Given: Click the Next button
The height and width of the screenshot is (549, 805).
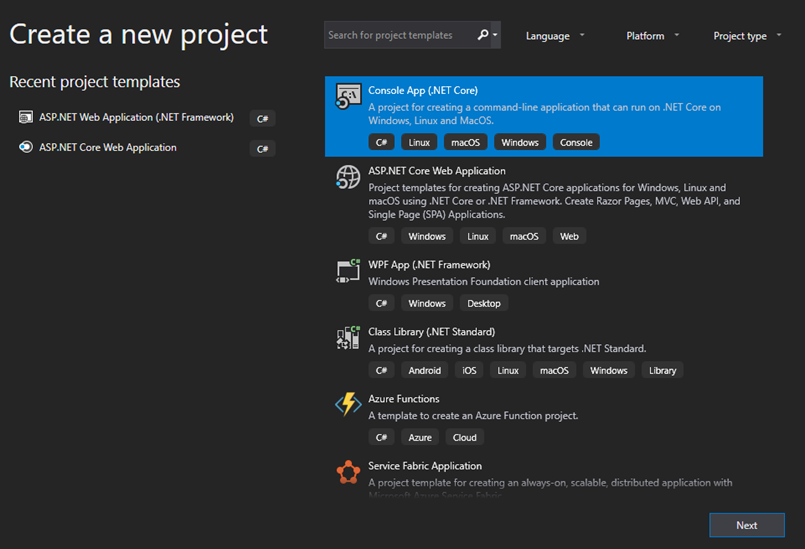Looking at the screenshot, I should pos(747,525).
